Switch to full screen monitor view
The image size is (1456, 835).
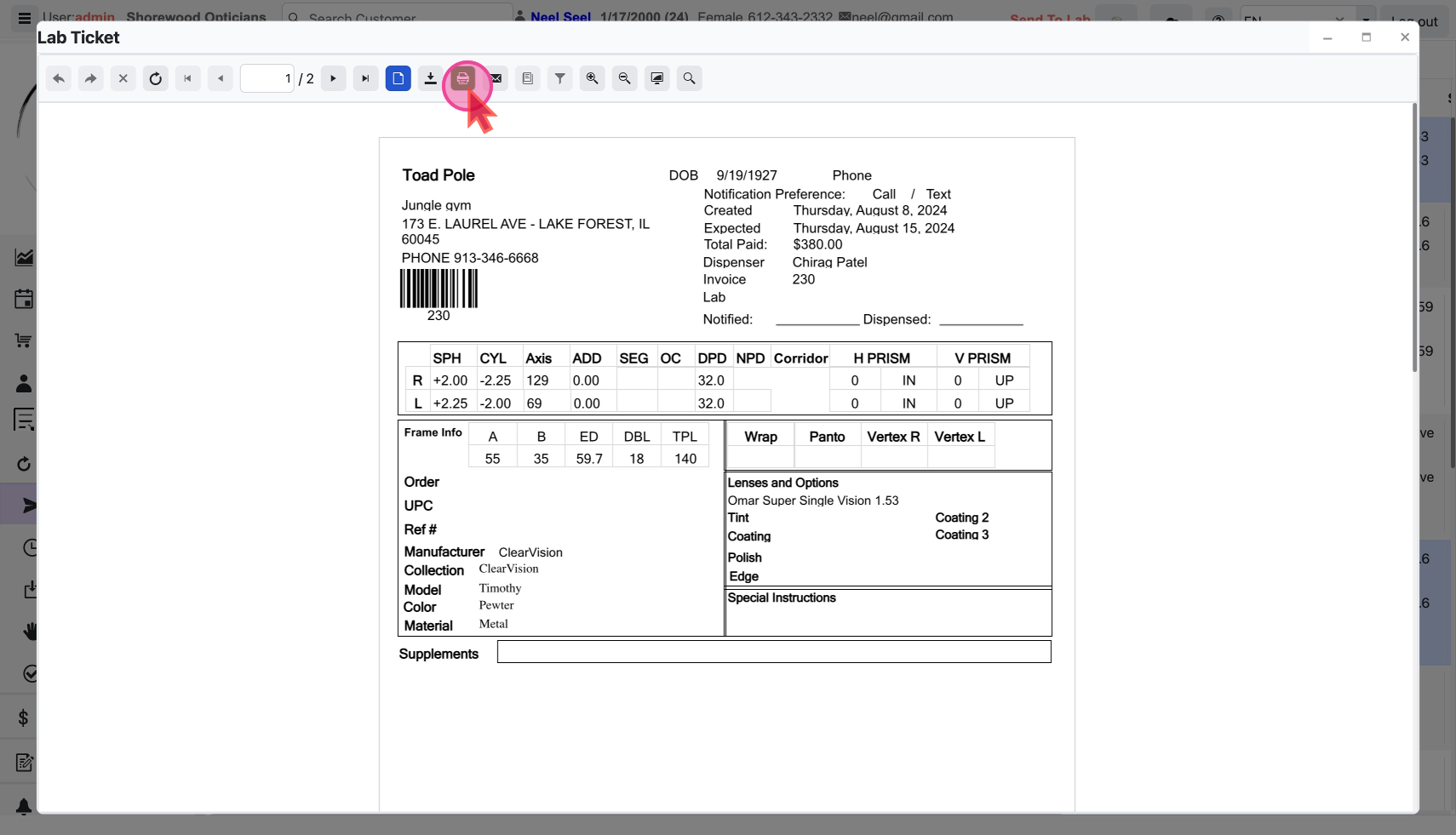pyautogui.click(x=657, y=78)
